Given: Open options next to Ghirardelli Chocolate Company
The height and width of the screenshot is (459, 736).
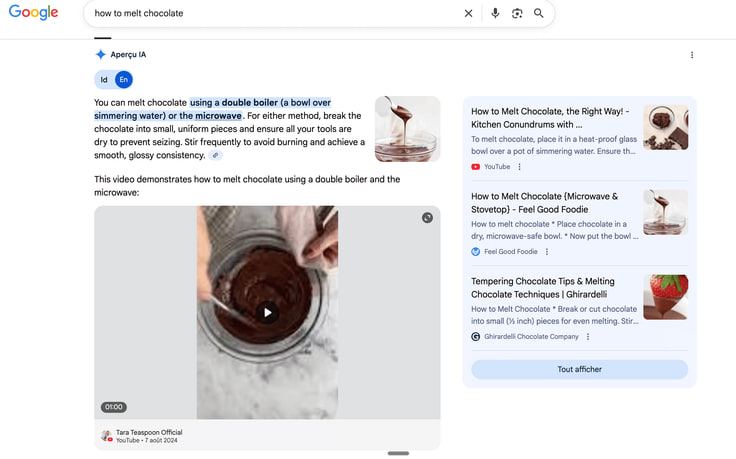Looking at the screenshot, I should pyautogui.click(x=588, y=337).
